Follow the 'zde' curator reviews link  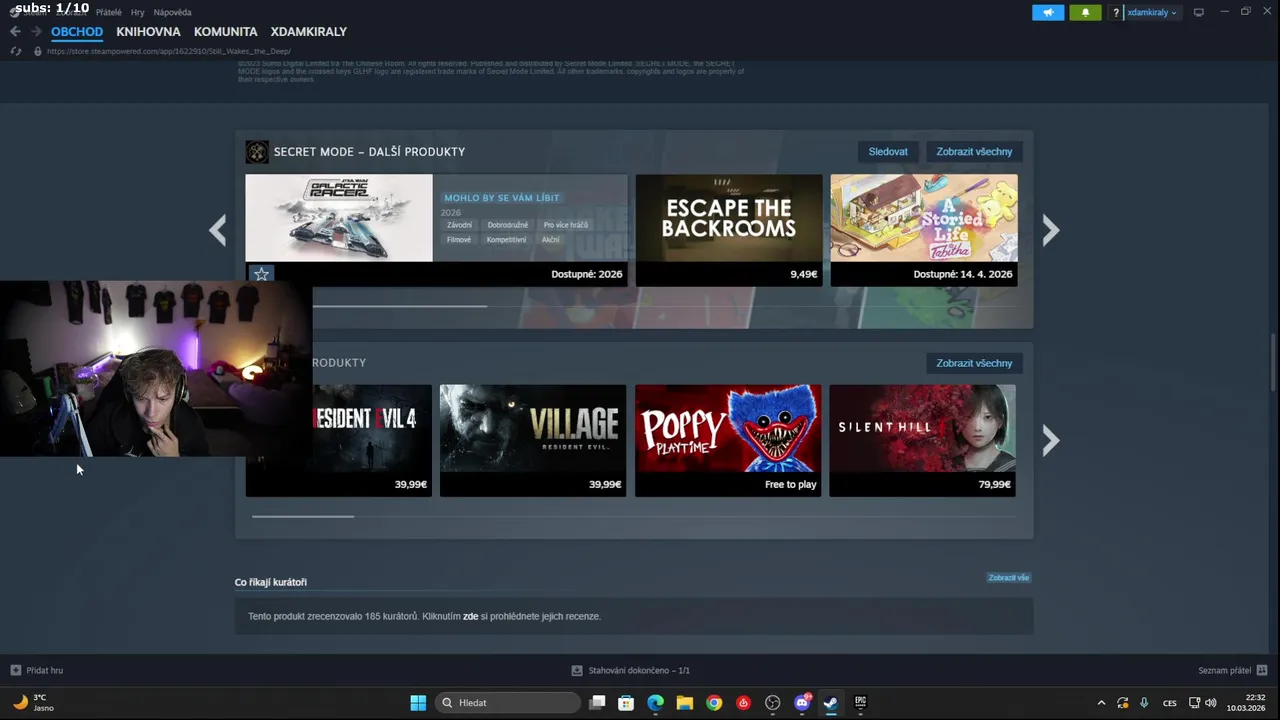tap(470, 617)
